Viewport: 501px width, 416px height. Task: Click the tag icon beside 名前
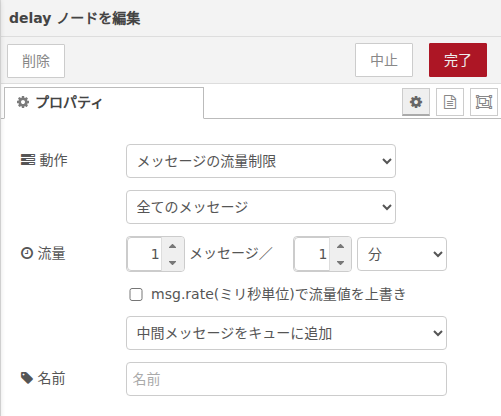click(x=27, y=378)
